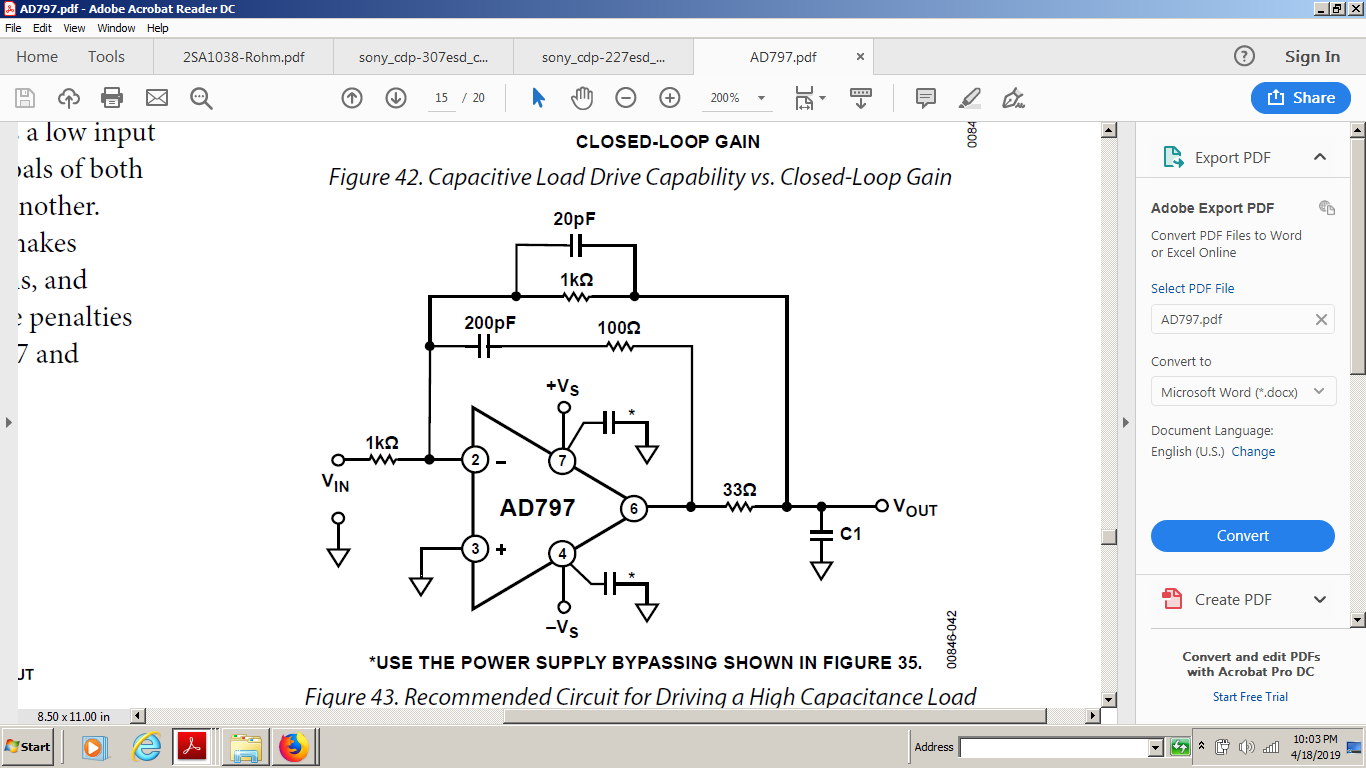The image size is (1366, 768).
Task: Send file by email envelope icon
Action: tap(157, 98)
